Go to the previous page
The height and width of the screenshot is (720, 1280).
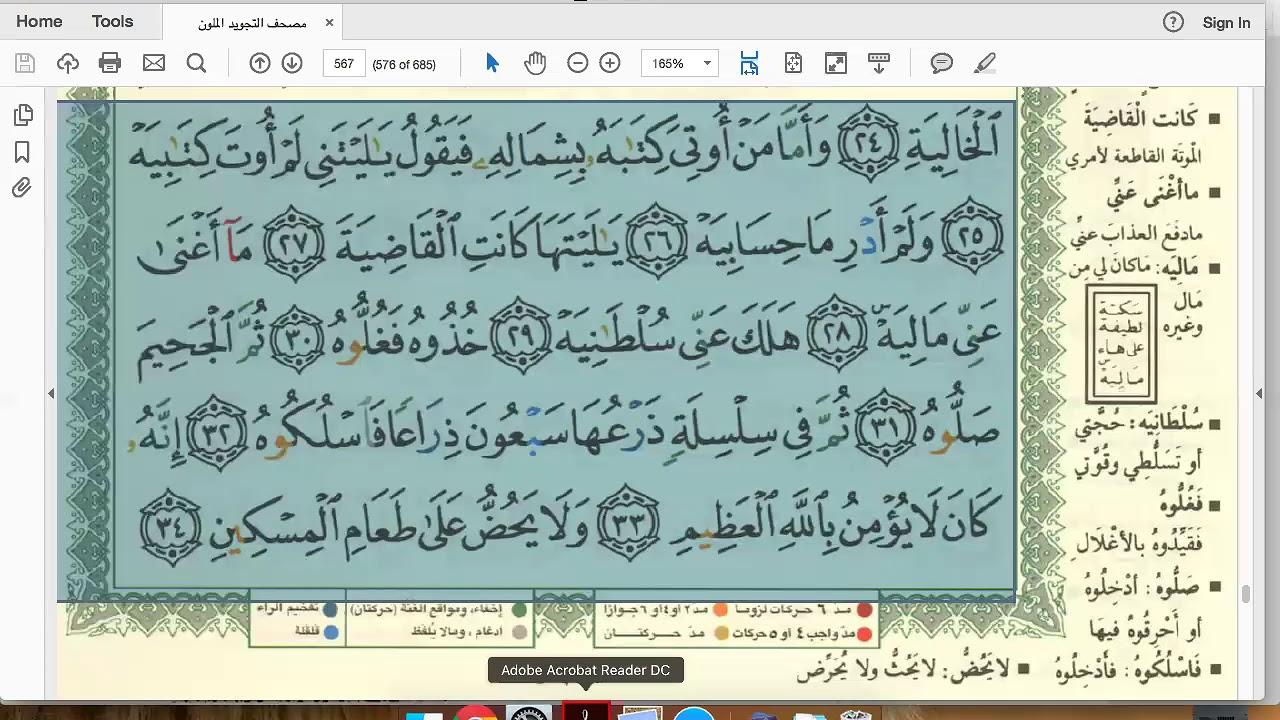[260, 63]
